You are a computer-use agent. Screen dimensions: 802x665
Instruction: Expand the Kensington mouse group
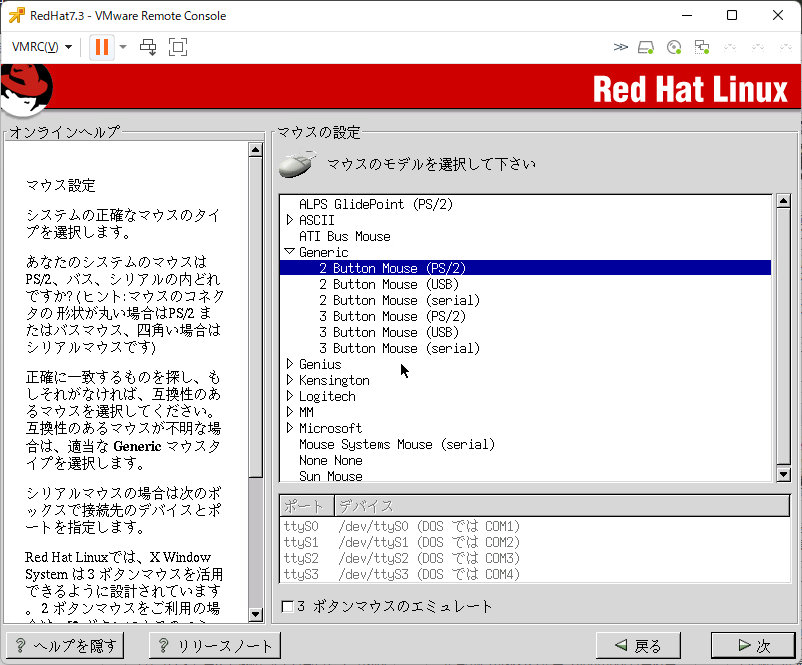tap(290, 380)
